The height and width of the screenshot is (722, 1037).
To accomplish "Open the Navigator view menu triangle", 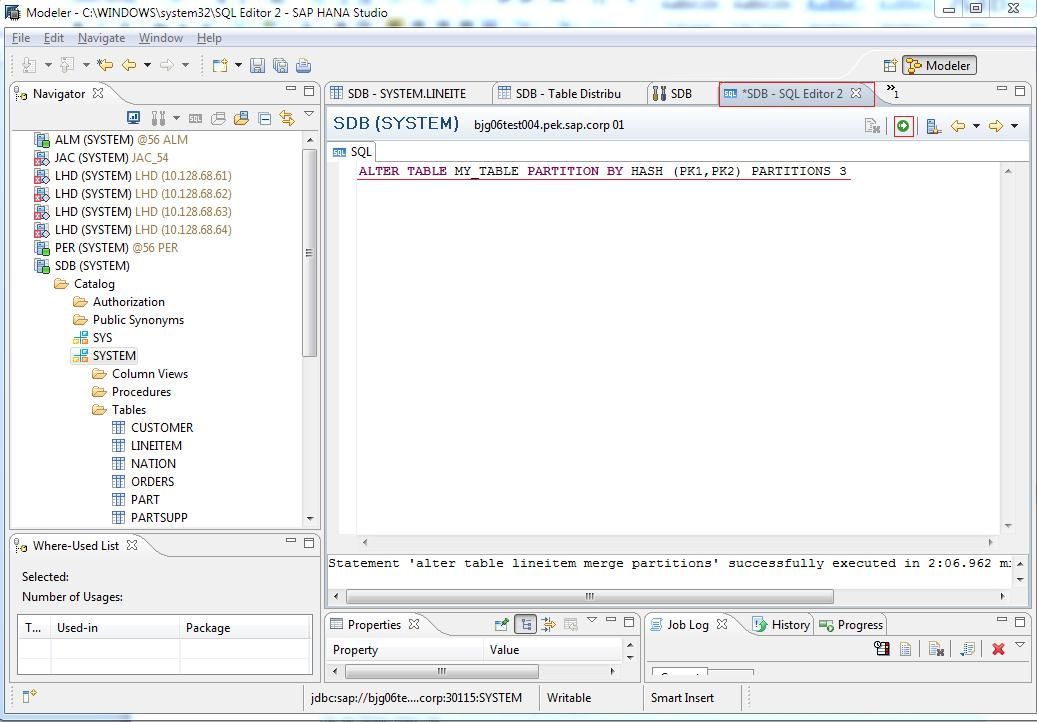I will 309,114.
